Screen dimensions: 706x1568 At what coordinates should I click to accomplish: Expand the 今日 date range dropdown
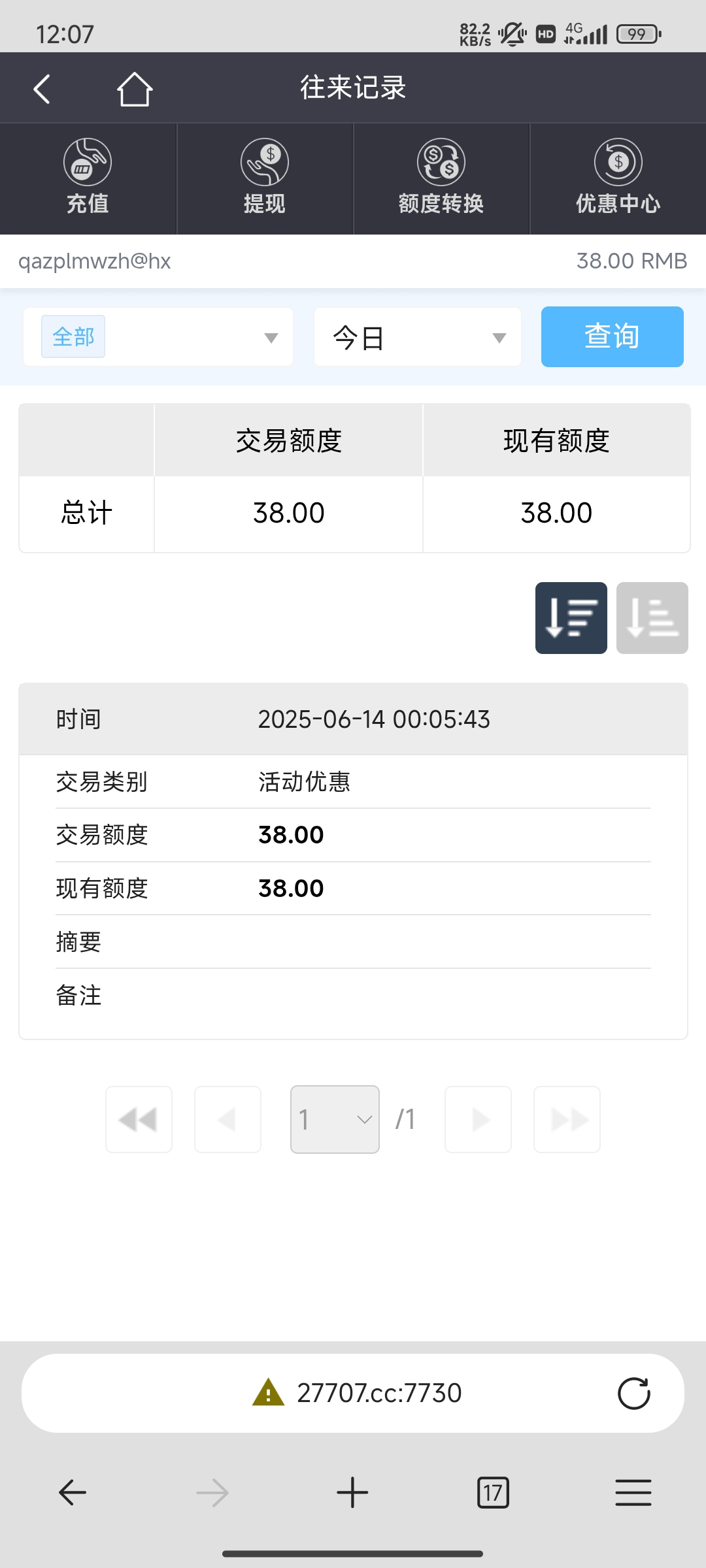click(418, 337)
